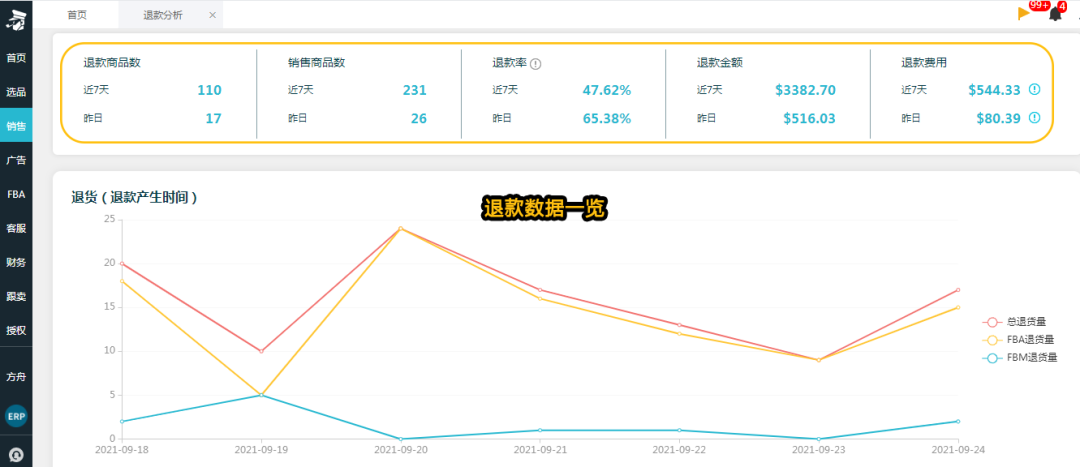Click the 销售商品数 heading
The width and height of the screenshot is (1080, 467).
coord(317,63)
